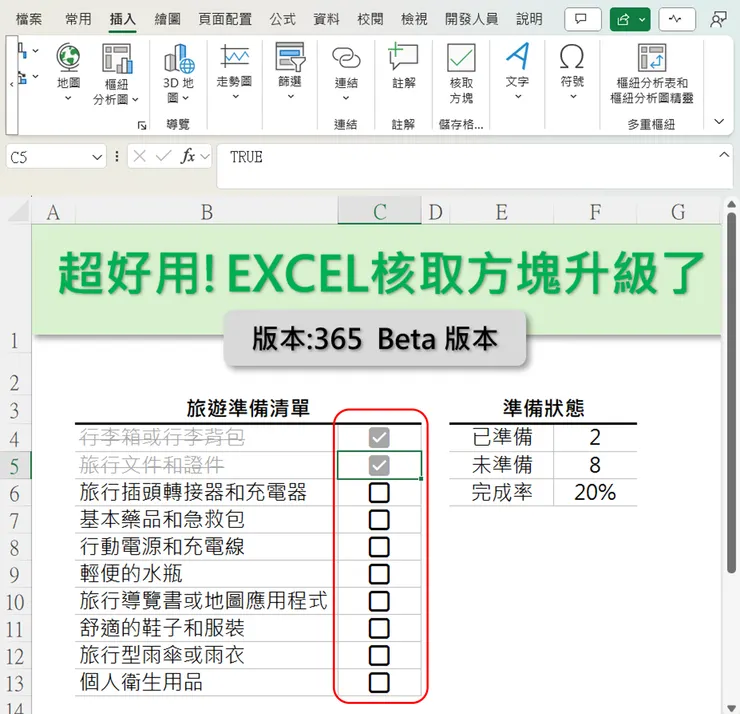The image size is (740, 714).
Task: Click the formula bar showing TRUE
Action: (474, 166)
